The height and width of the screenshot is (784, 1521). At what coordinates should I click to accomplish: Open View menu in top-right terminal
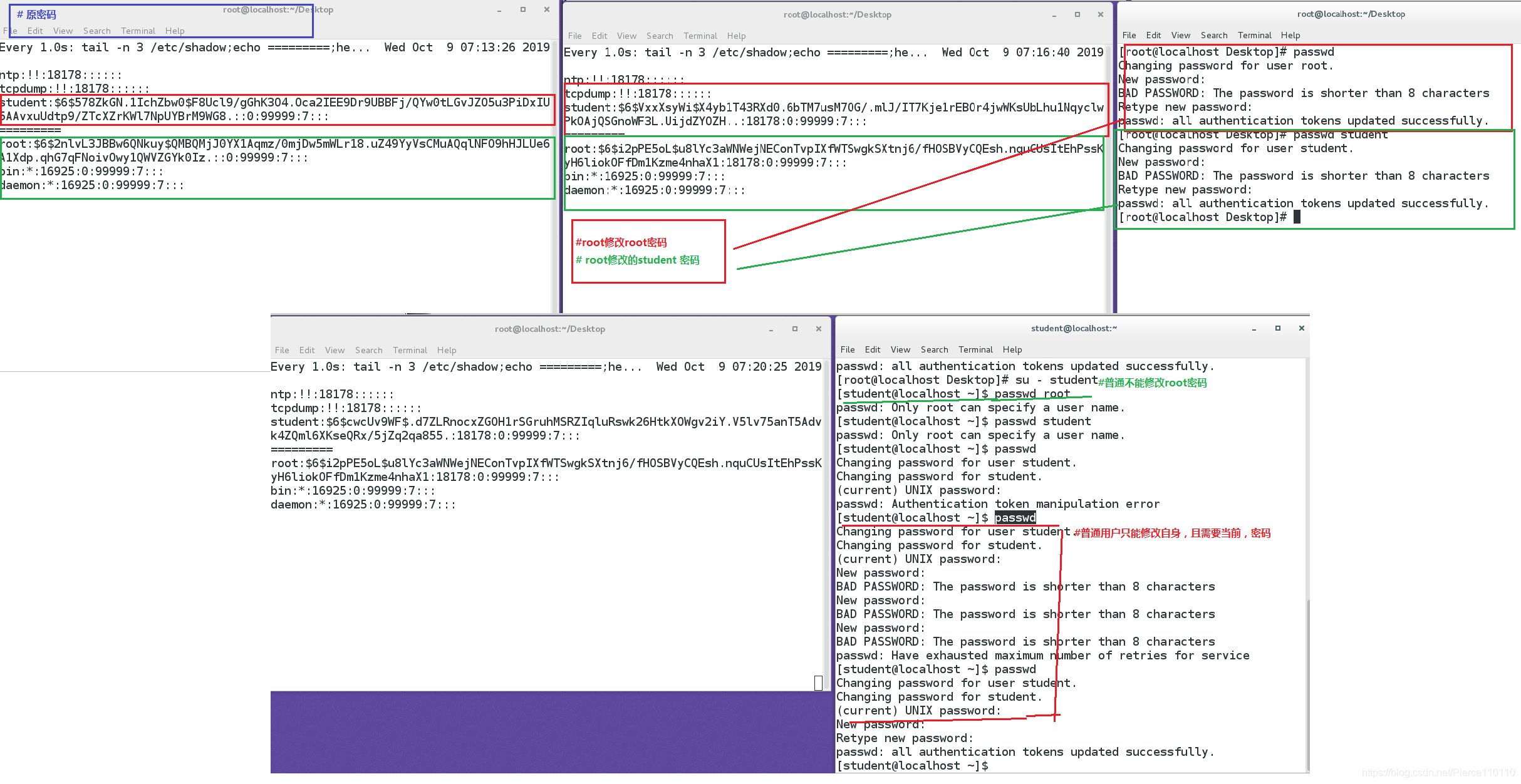click(x=1181, y=35)
